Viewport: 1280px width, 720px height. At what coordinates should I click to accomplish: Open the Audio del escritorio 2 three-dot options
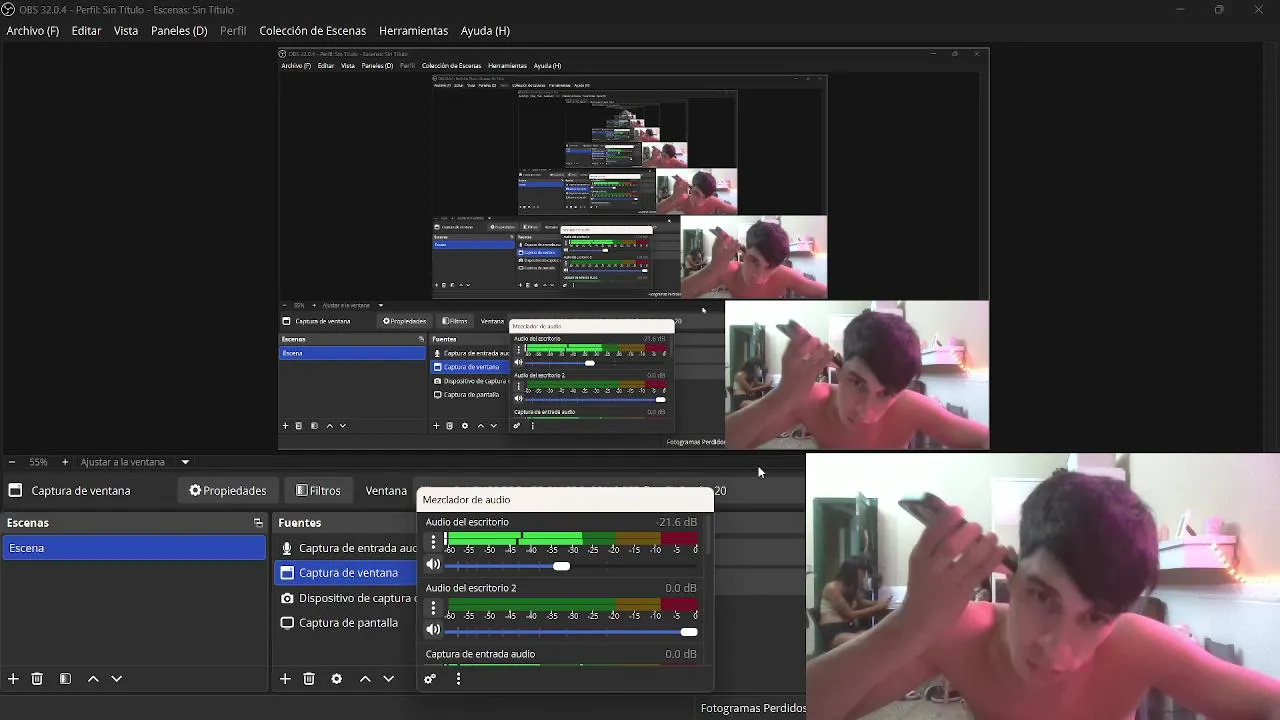(x=433, y=607)
